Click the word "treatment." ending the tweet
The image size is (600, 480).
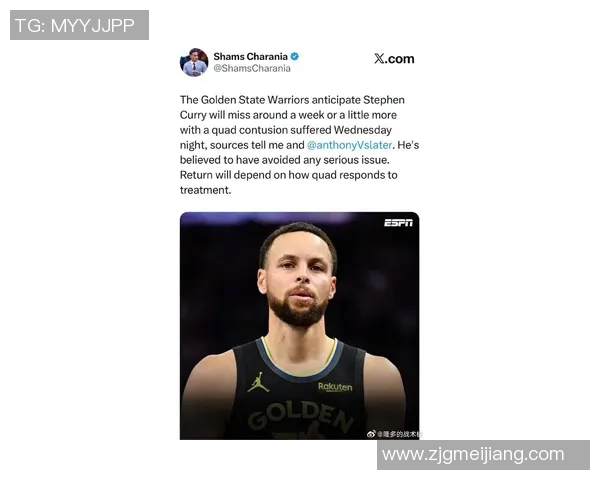(205, 190)
